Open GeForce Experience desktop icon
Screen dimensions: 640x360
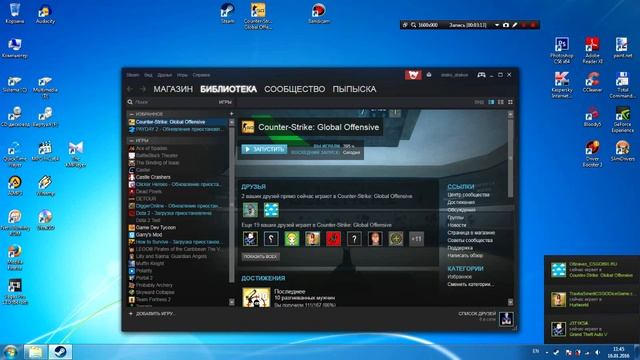click(622, 119)
